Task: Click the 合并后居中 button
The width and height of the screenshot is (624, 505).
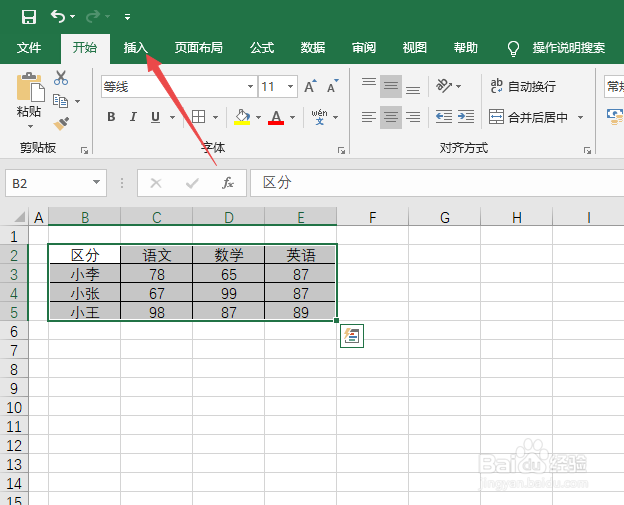Action: [x=528, y=117]
